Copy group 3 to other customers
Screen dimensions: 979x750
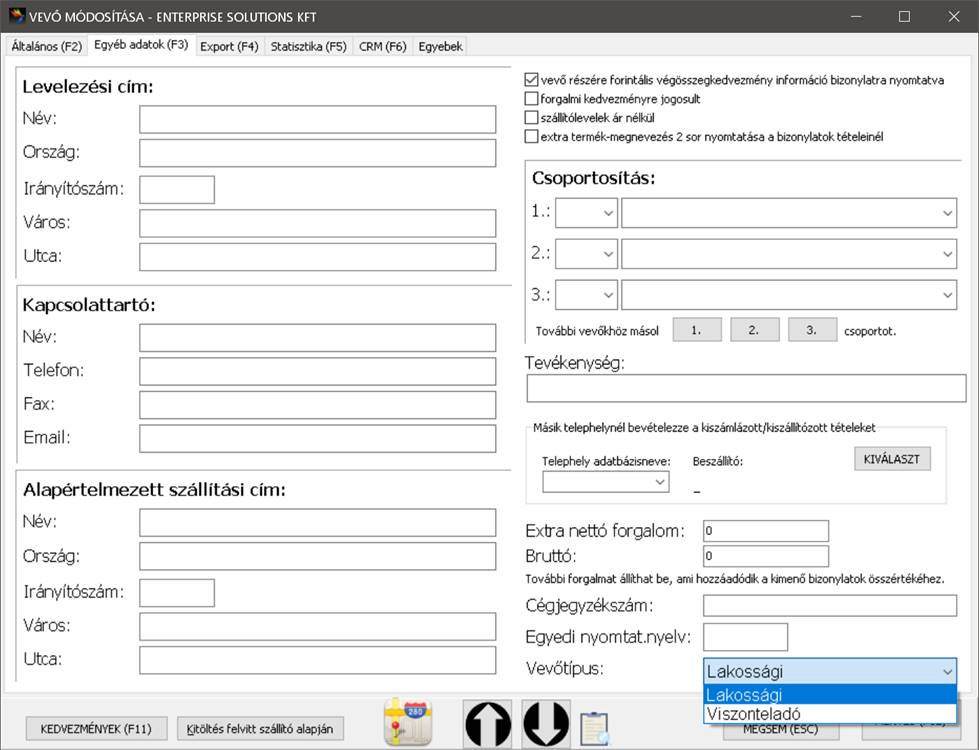coord(812,330)
